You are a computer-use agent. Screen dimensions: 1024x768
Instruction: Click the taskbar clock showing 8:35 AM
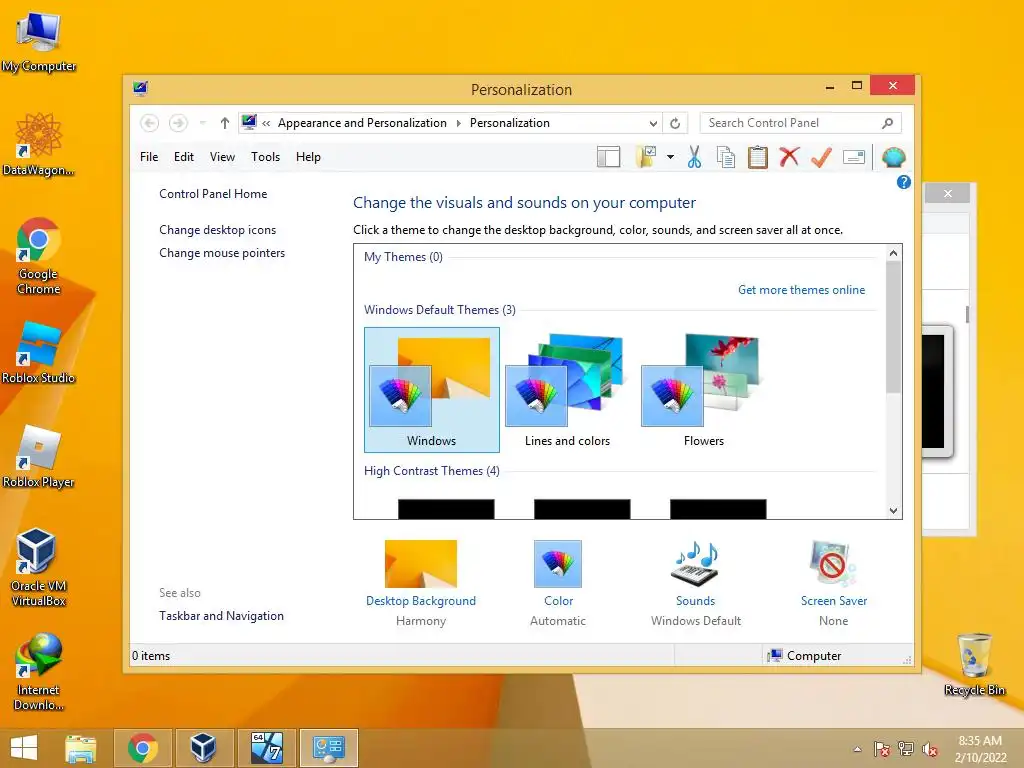coord(980,748)
